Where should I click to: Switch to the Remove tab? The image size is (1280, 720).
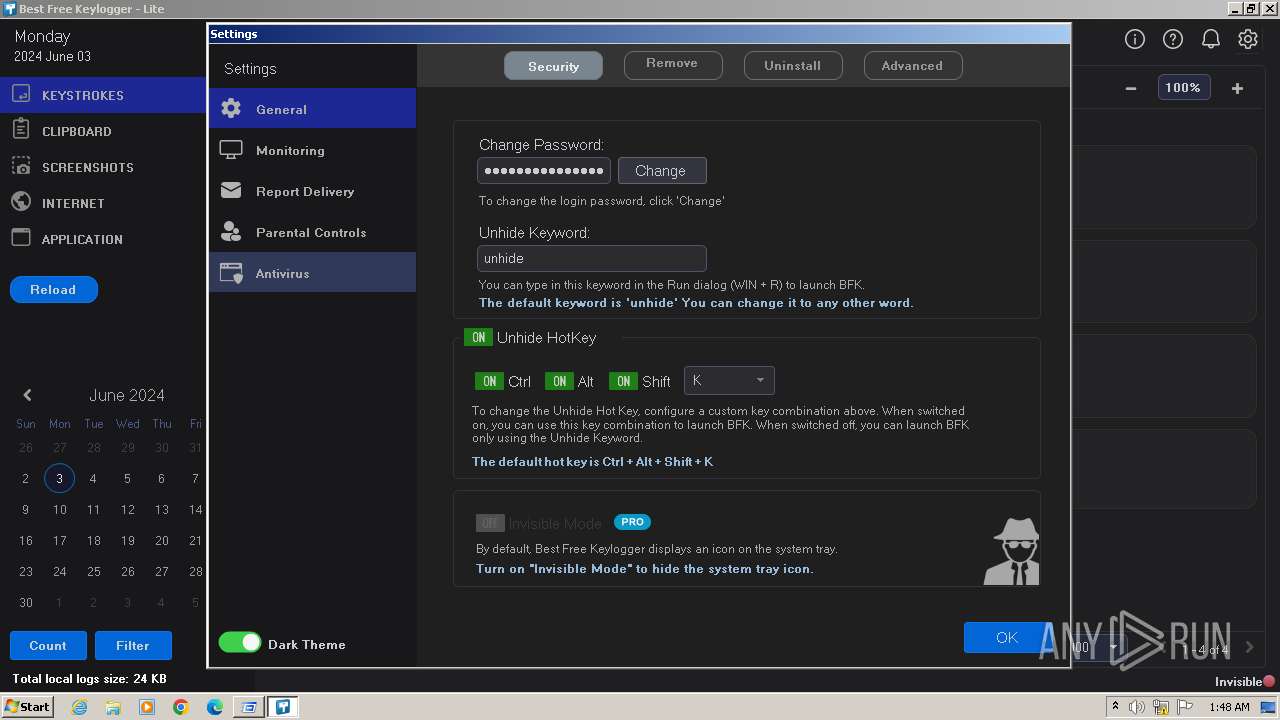pos(672,65)
